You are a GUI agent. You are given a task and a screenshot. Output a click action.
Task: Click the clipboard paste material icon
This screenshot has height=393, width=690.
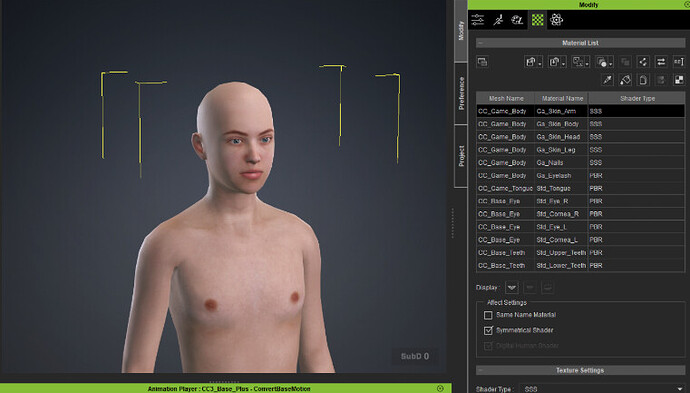pos(643,80)
